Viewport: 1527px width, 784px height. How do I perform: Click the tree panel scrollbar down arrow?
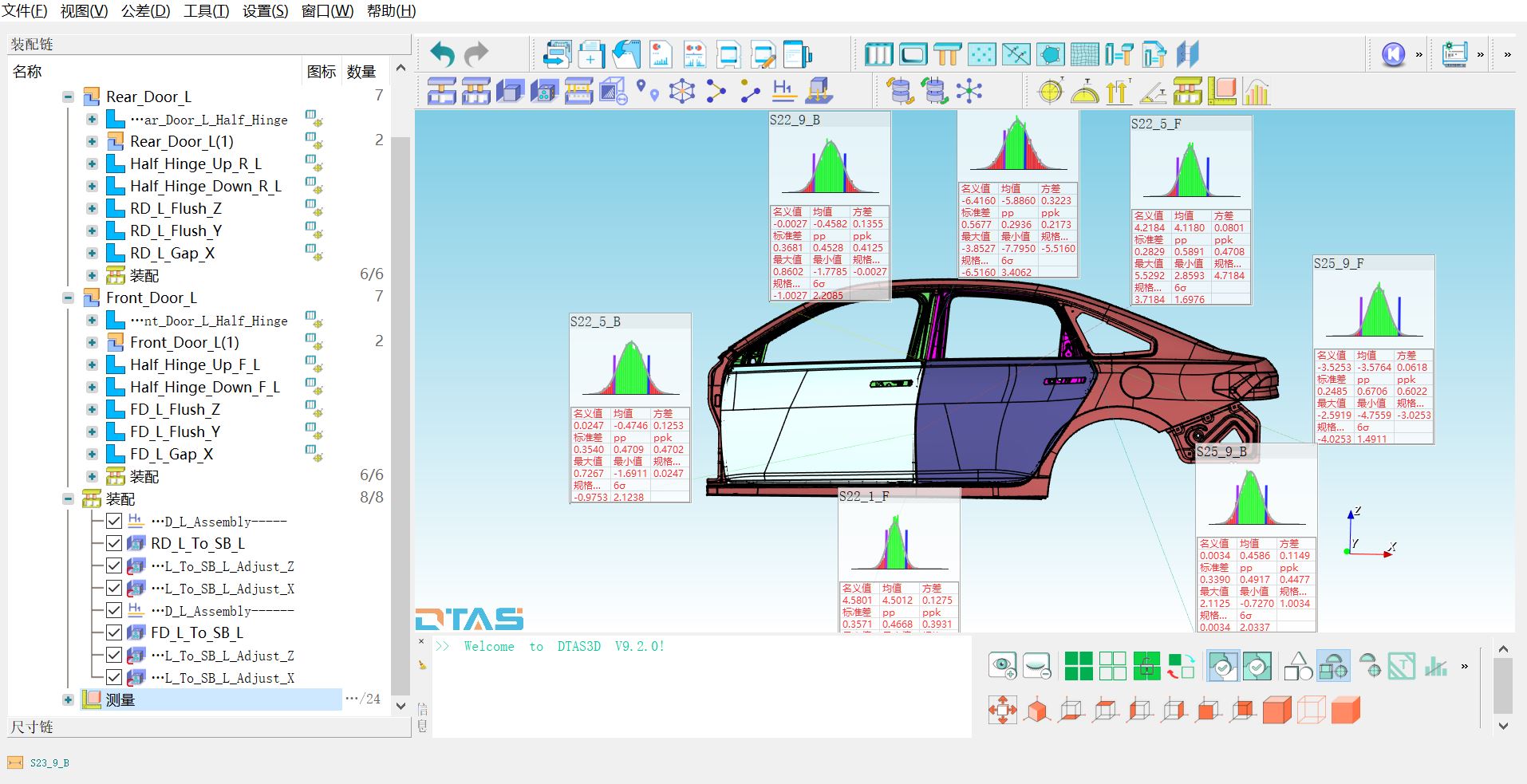(x=401, y=705)
